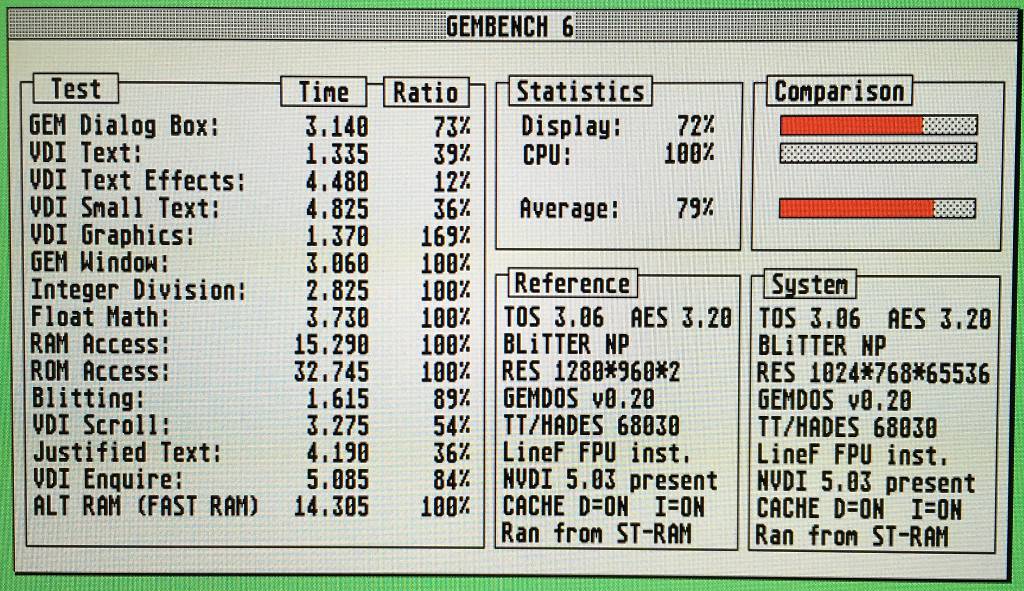
Task: Select the 'VDI Small Text:' test row
Action: (250, 208)
